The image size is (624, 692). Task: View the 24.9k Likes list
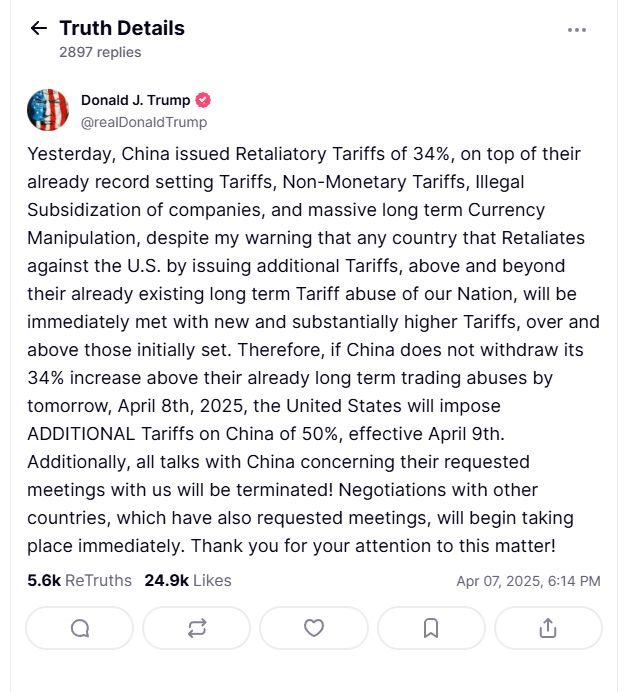click(188, 580)
